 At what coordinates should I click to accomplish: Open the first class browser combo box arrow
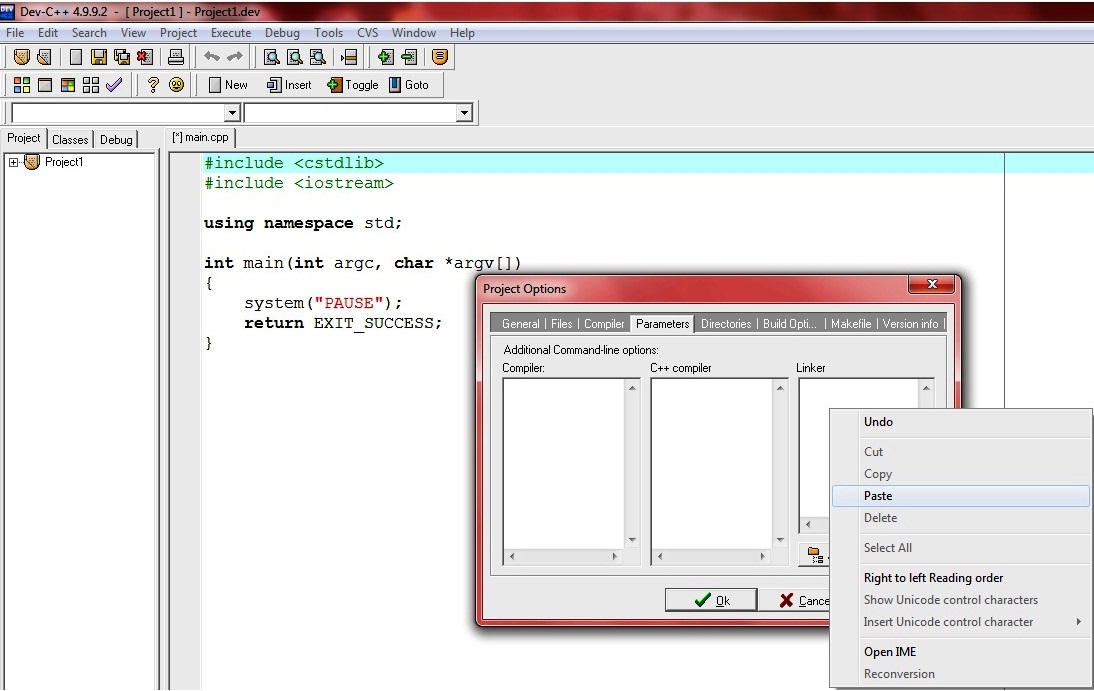pyautogui.click(x=232, y=113)
